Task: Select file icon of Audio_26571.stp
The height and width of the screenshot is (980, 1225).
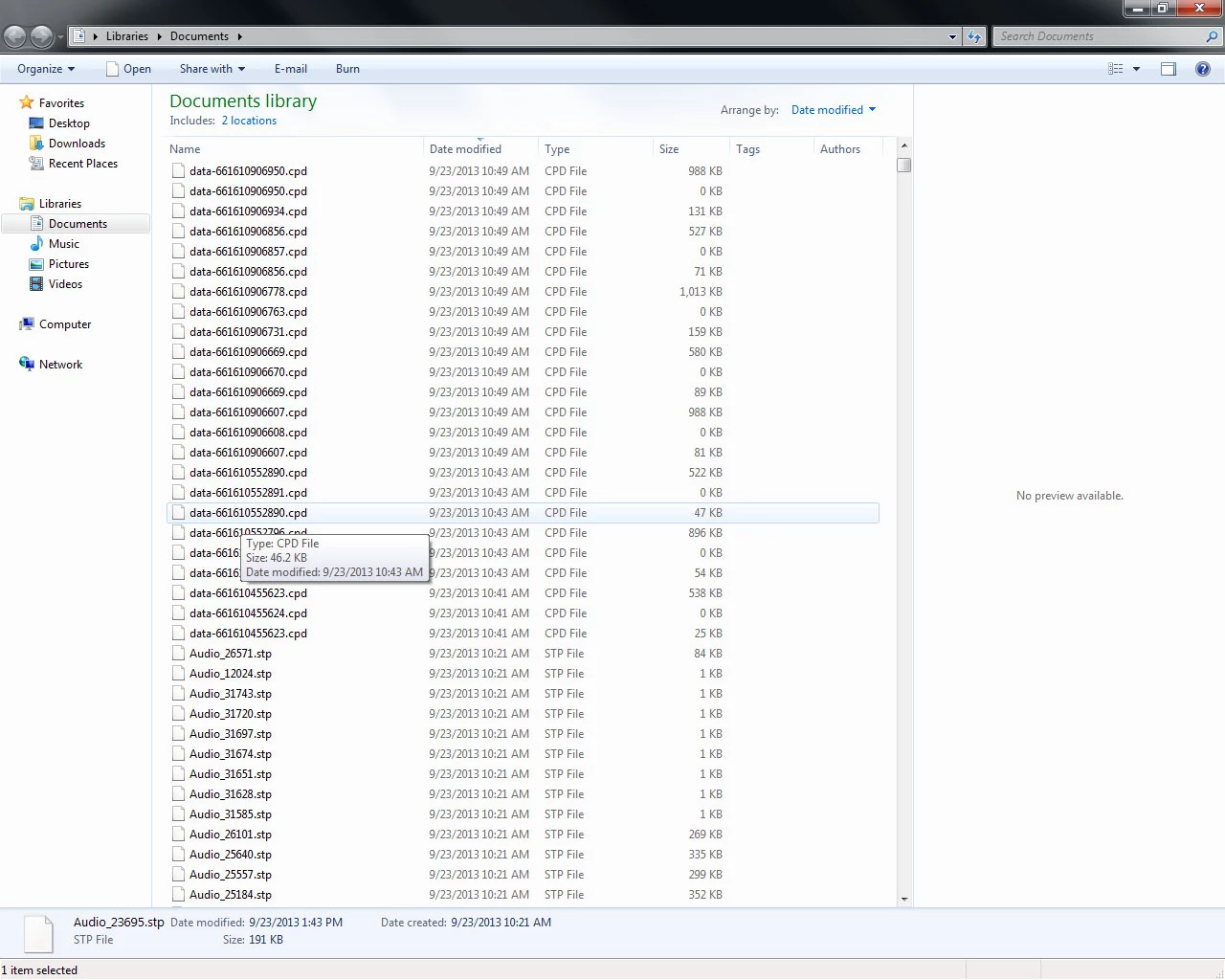Action: pyautogui.click(x=178, y=654)
